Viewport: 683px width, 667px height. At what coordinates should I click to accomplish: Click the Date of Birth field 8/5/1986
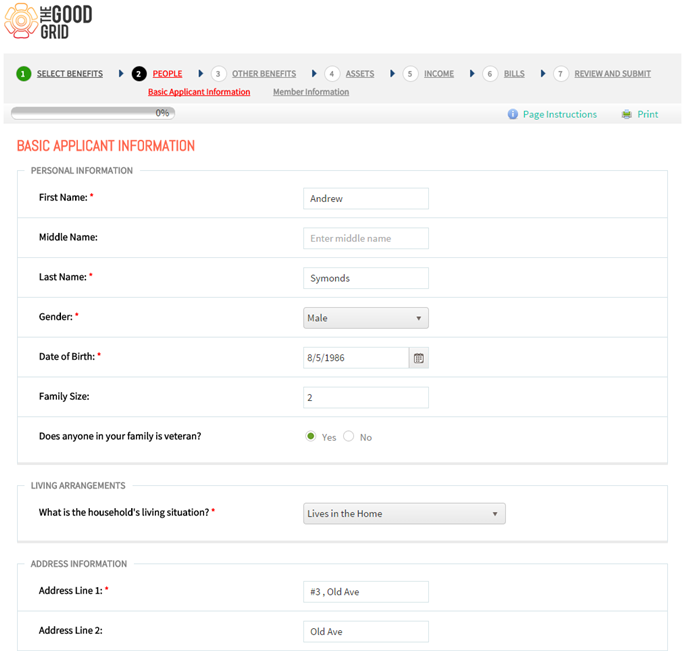tap(356, 358)
